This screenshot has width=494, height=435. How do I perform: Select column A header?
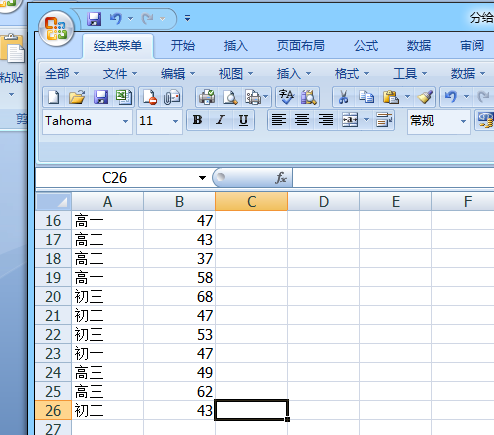(x=107, y=202)
